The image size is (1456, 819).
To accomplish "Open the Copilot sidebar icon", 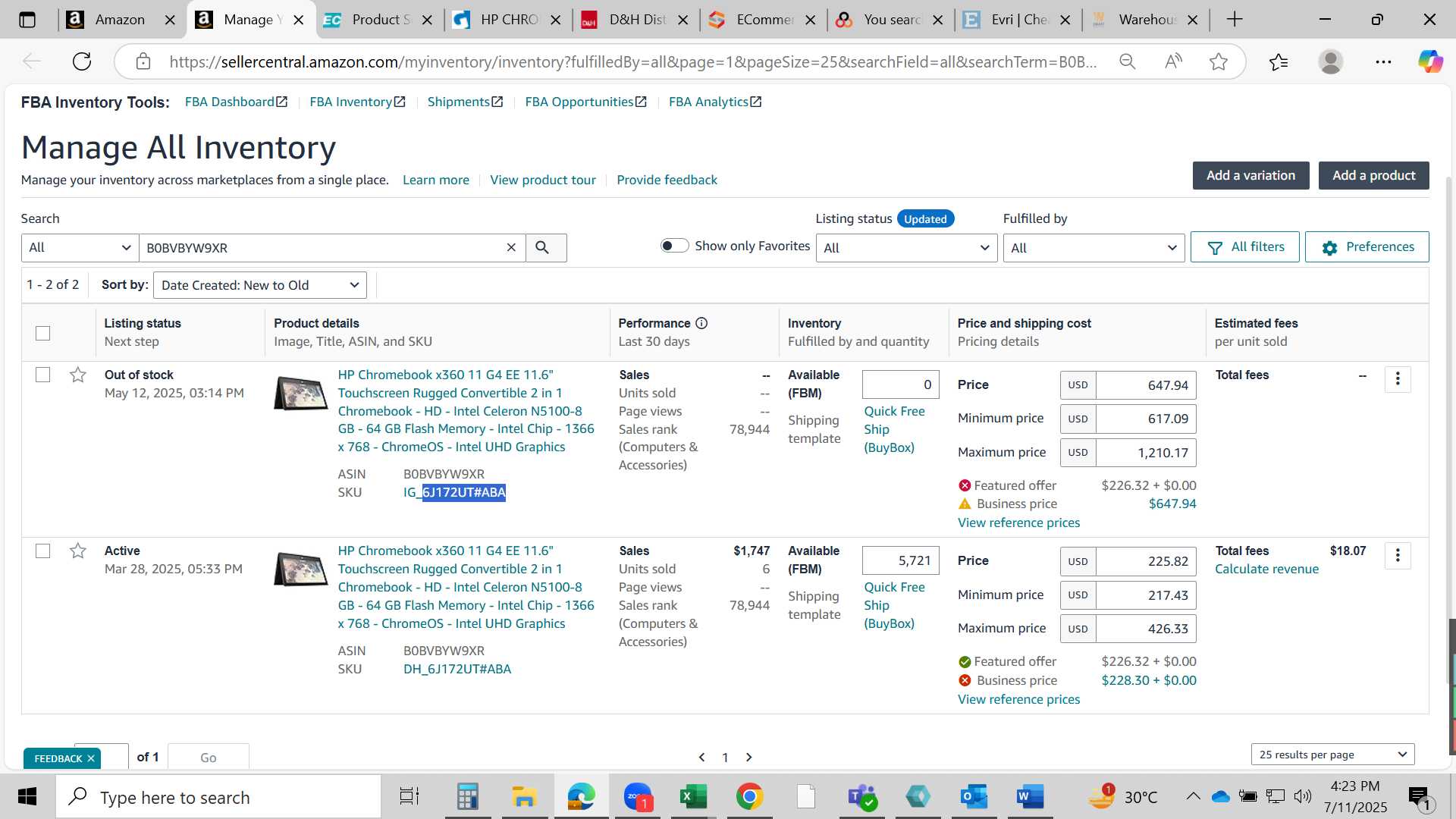I will (x=1430, y=61).
